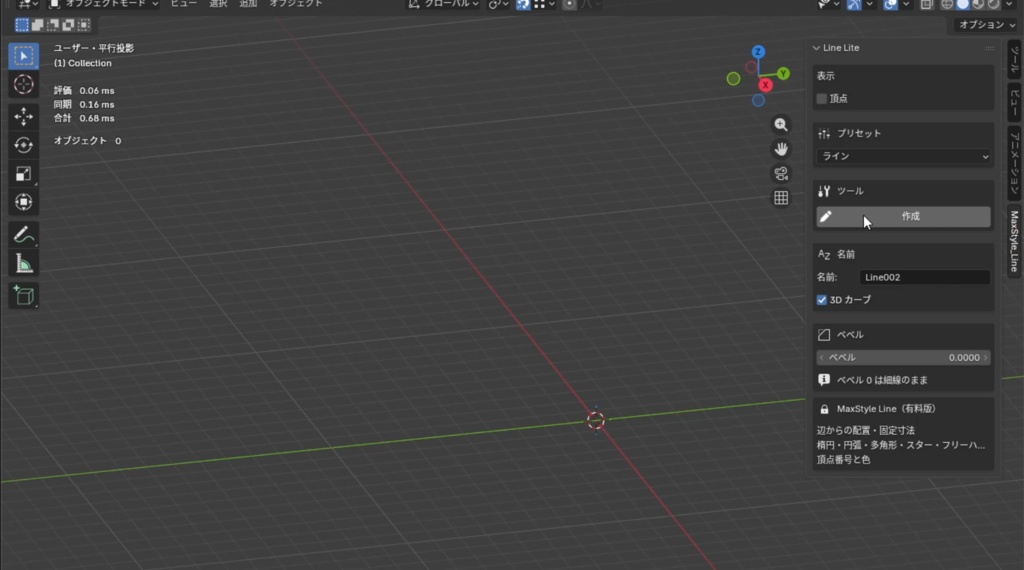The image size is (1024, 570).
Task: Open the viewport shading options dropdown
Action: pos(1010,4)
